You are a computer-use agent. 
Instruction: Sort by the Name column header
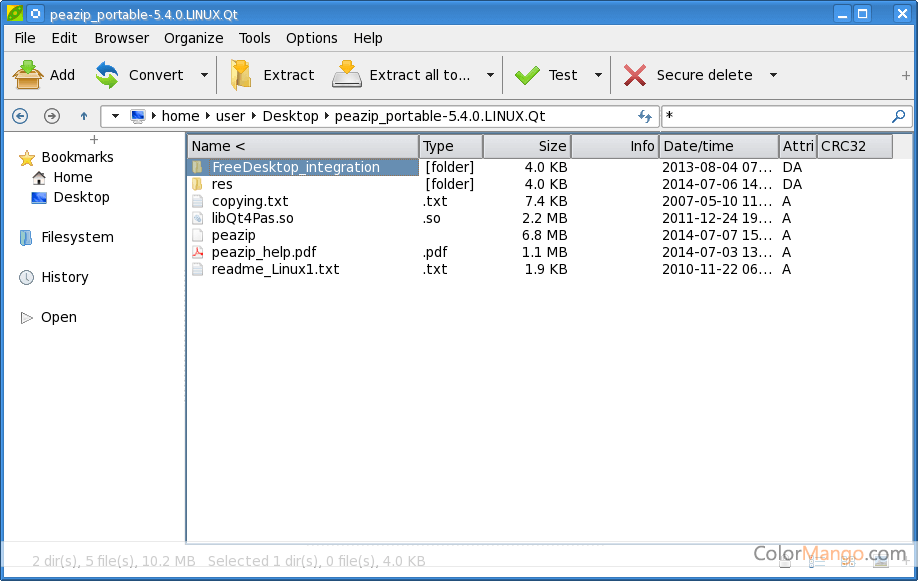pos(303,146)
